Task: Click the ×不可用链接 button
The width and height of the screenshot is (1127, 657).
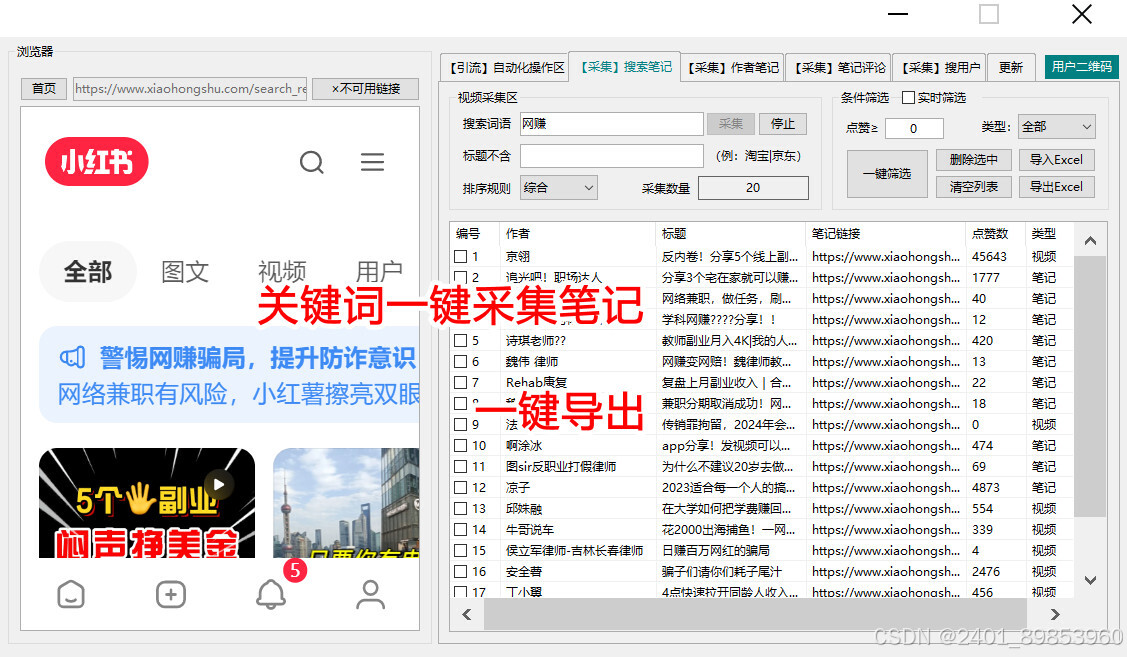Action: 365,88
